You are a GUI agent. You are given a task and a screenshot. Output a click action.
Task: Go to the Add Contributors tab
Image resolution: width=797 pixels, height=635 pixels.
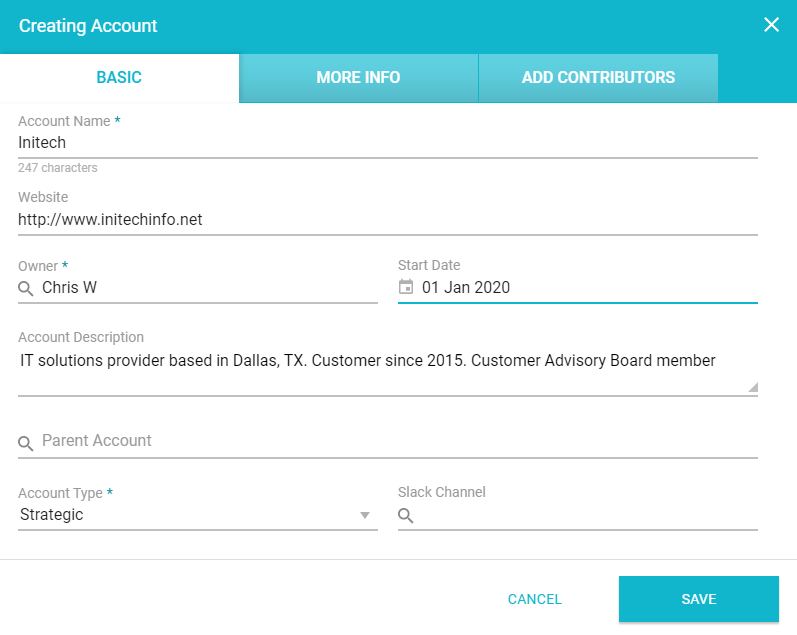point(598,78)
